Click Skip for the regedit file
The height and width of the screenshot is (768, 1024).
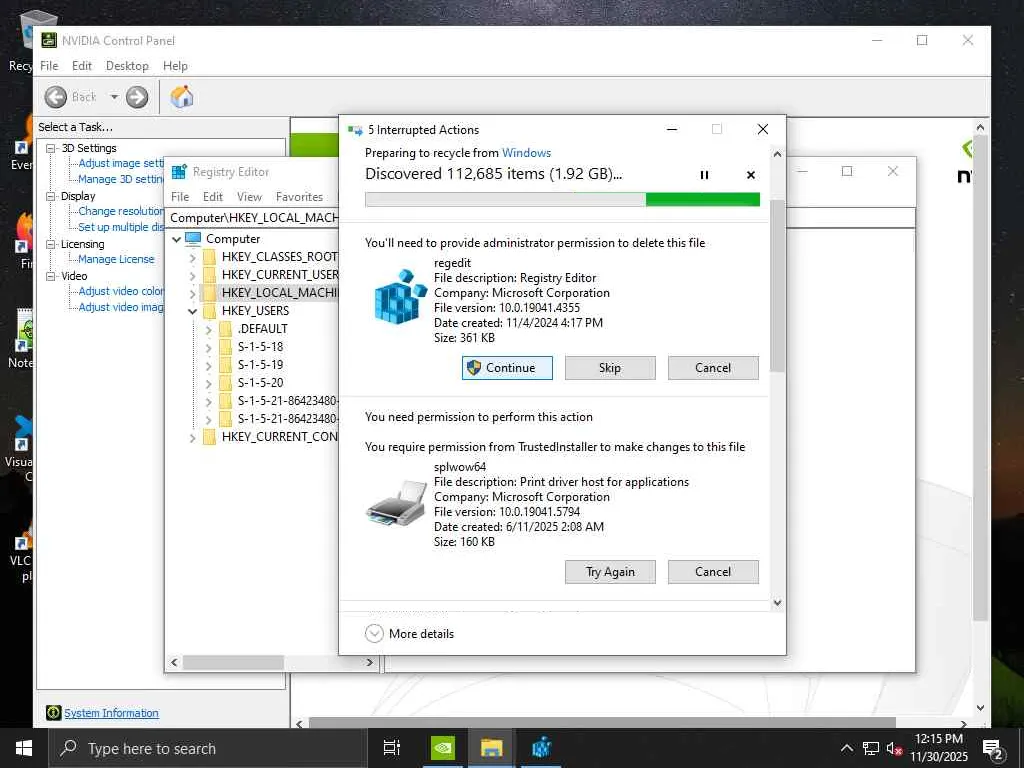pos(610,368)
